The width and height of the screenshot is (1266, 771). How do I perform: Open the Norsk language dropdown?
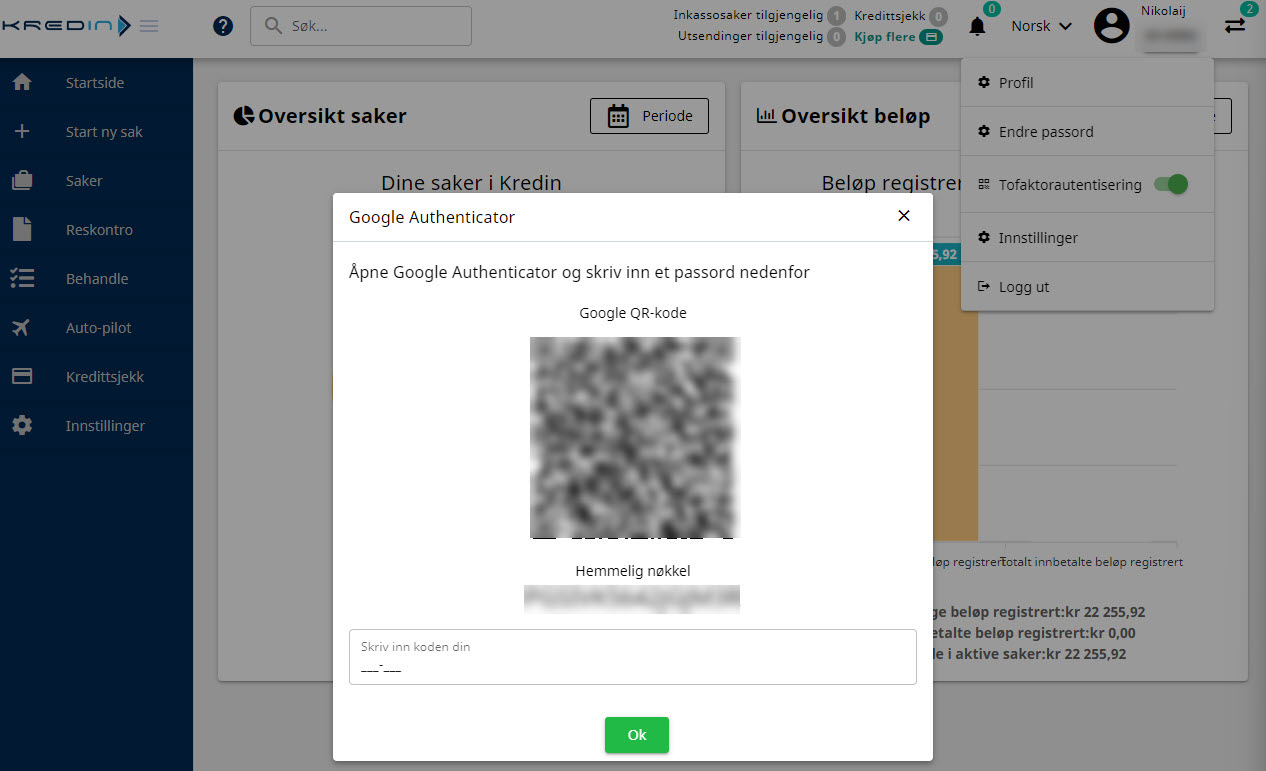(1041, 26)
